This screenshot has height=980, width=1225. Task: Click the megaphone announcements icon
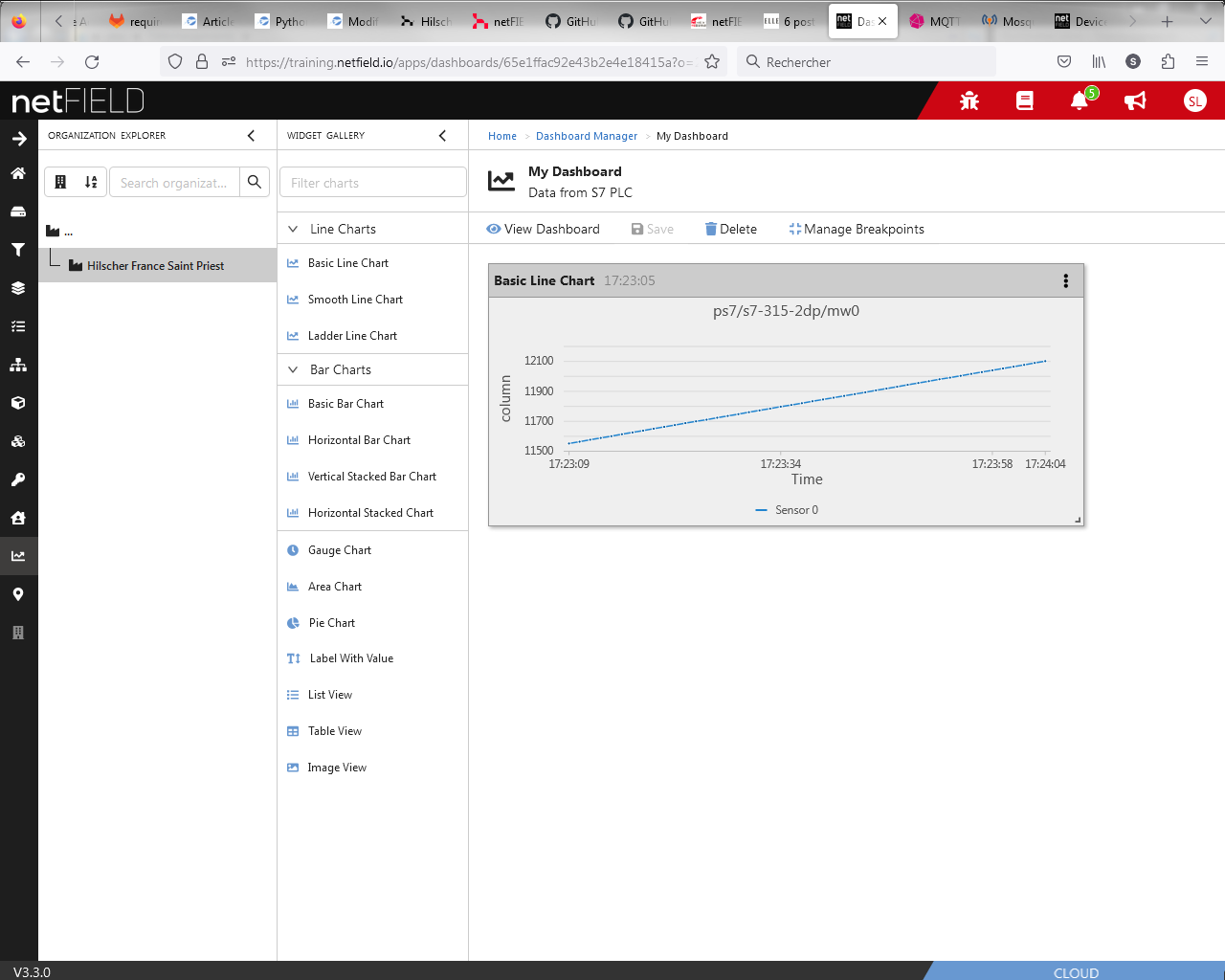tap(1135, 100)
